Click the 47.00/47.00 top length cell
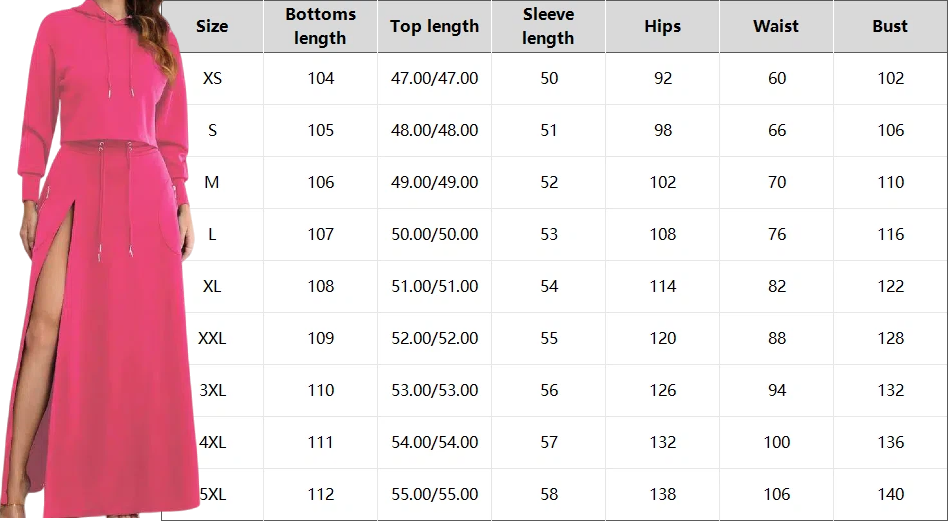Viewport: 950px width, 521px height. 434,78
